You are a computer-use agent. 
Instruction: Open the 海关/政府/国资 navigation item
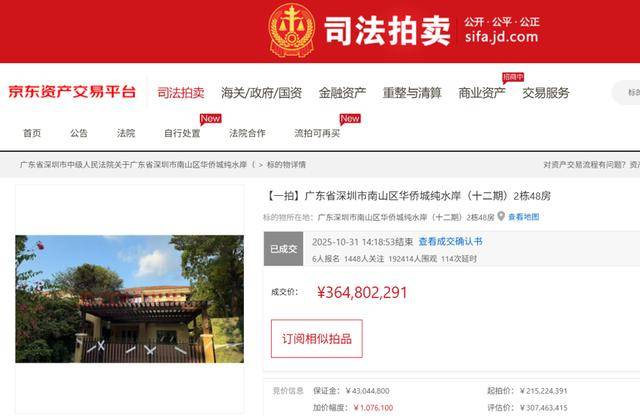click(x=261, y=93)
